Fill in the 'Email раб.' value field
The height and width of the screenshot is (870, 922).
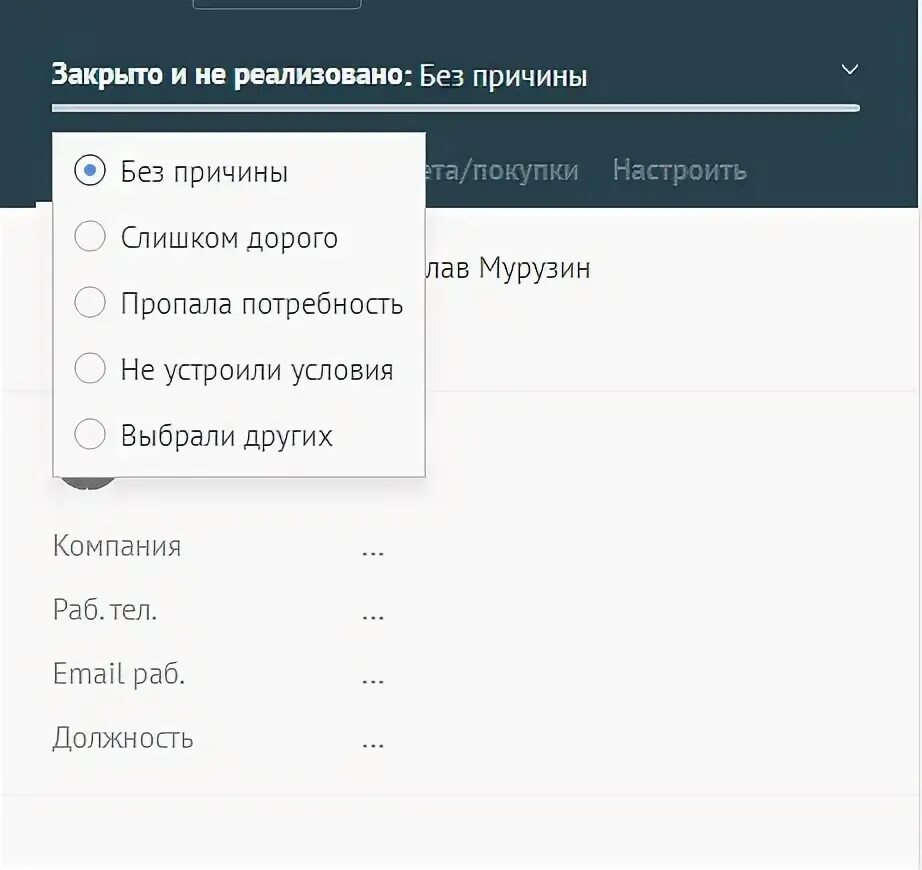373,676
